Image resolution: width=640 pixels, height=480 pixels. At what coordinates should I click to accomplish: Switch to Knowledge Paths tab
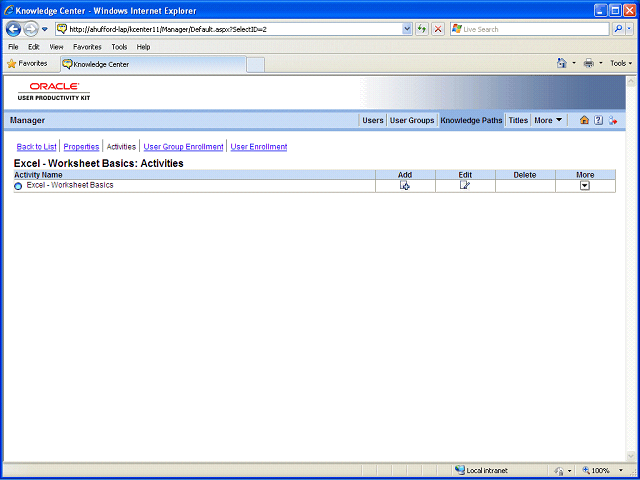point(471,120)
